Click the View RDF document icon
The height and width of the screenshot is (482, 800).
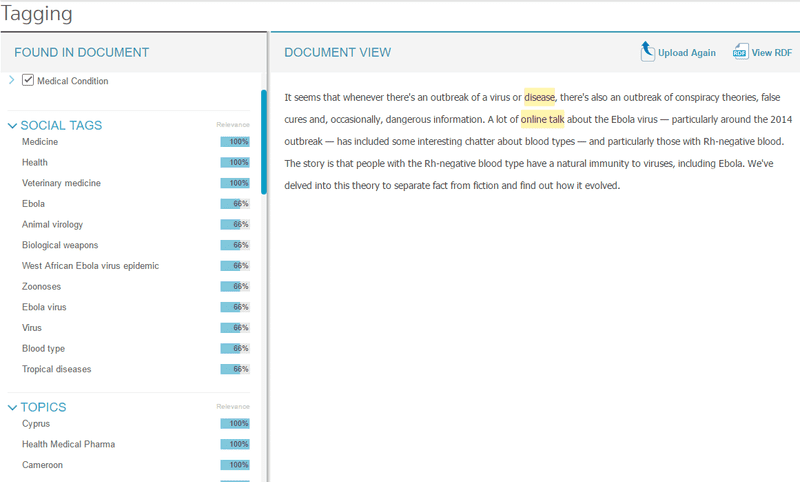[x=740, y=52]
